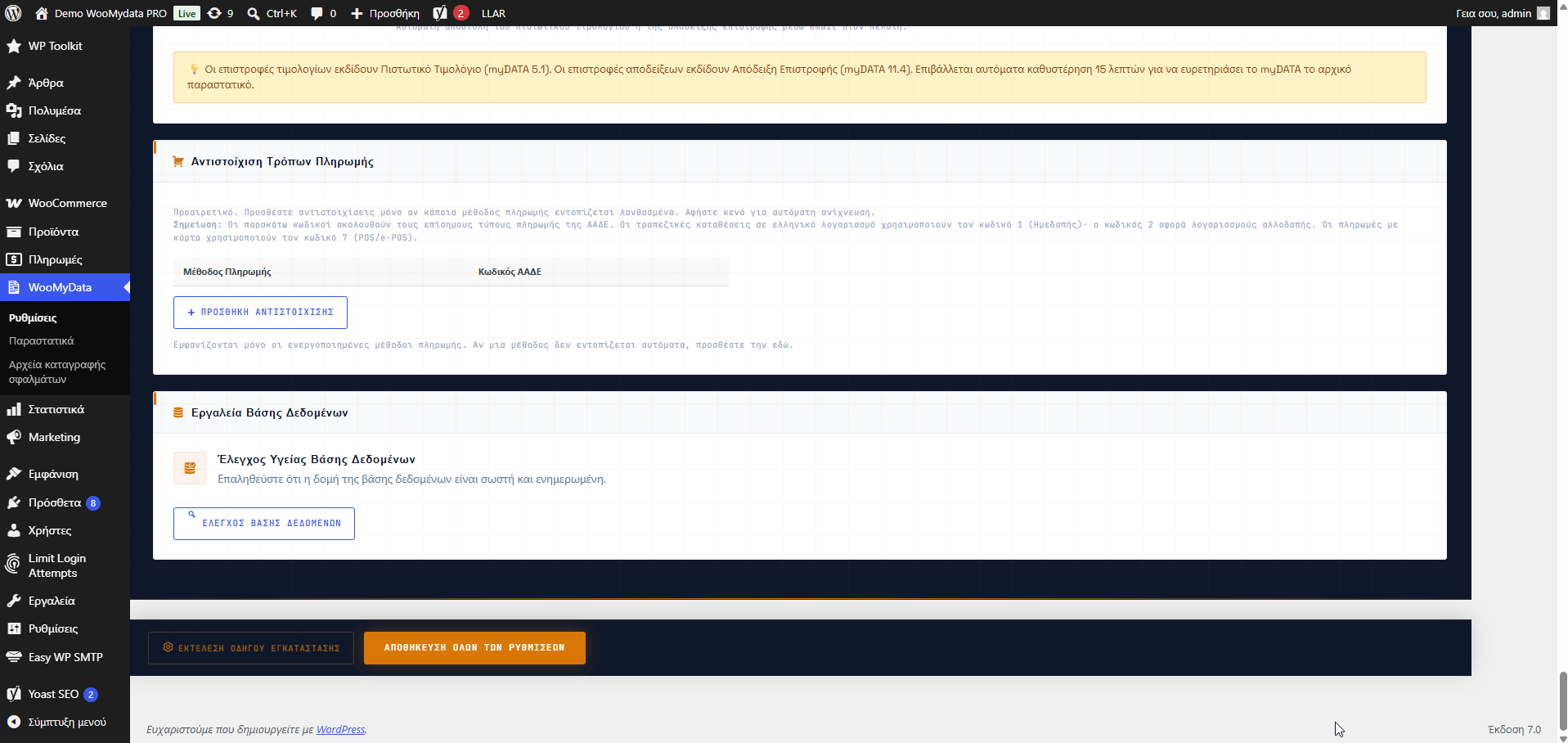
Task: Click the yellow lightbulb notice icon
Action: click(x=195, y=70)
